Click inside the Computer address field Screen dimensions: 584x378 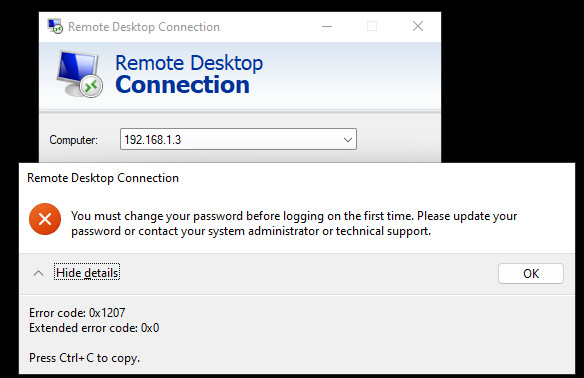pos(238,139)
